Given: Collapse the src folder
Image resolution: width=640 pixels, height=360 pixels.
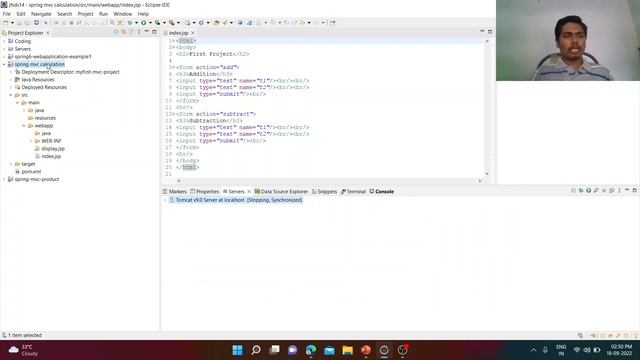Looking at the screenshot, I should coord(11,95).
